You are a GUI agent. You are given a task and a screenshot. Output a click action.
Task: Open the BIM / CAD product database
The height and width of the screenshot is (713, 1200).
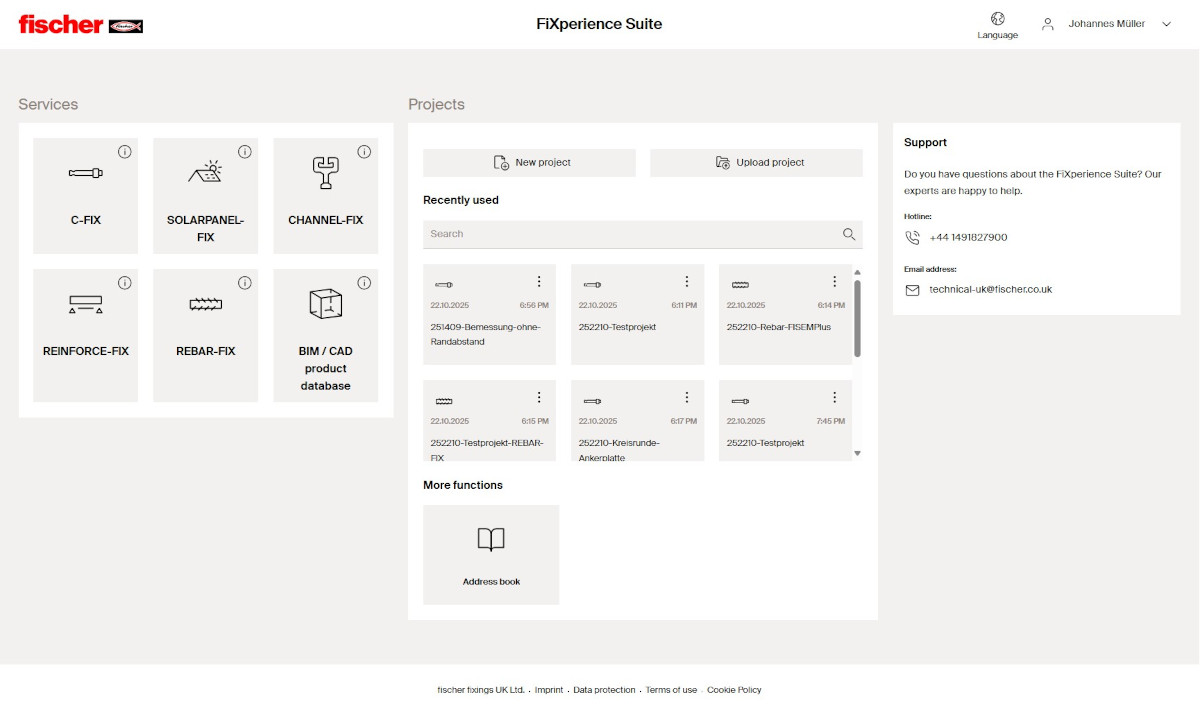click(325, 335)
